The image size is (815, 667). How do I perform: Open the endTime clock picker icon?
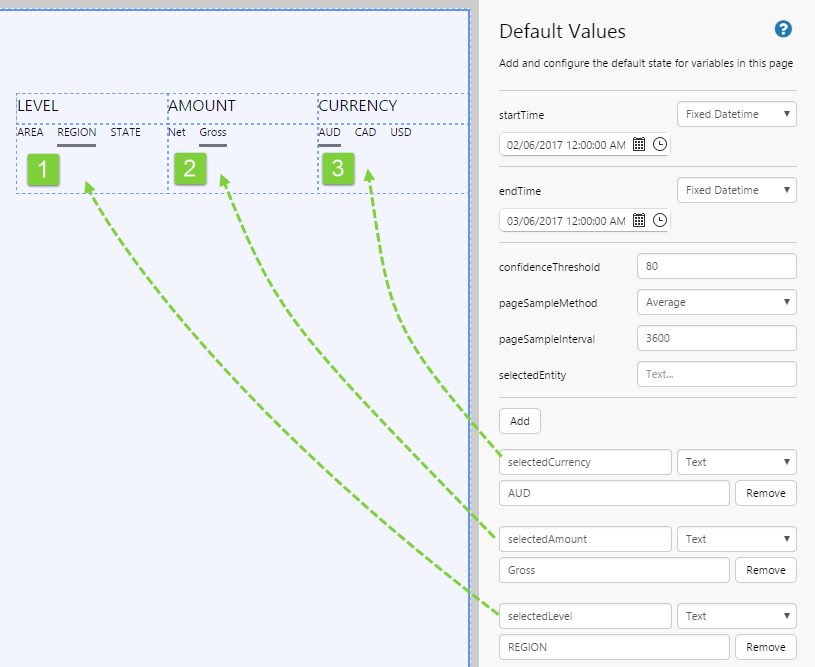[x=660, y=220]
